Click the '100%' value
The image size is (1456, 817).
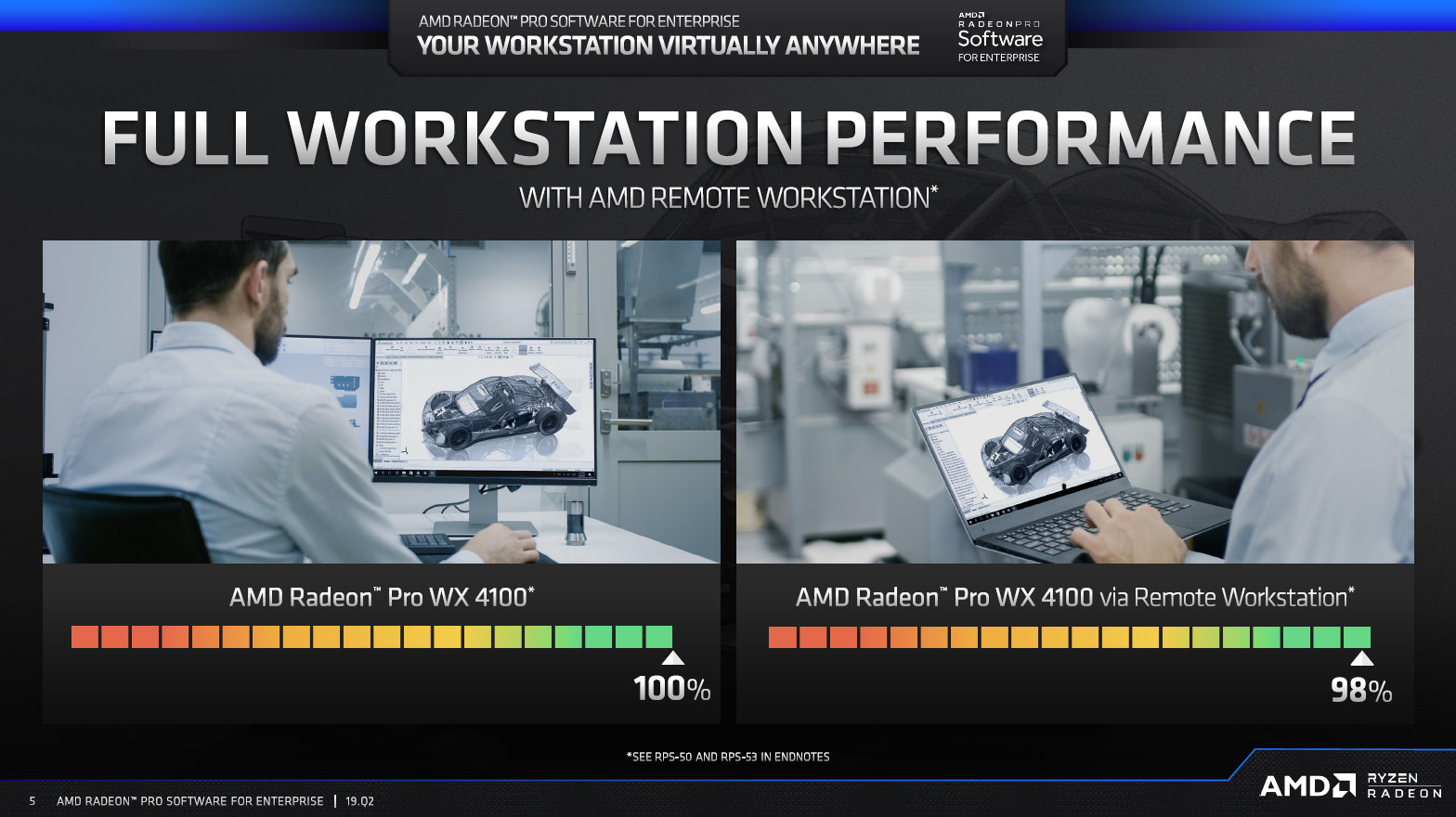672,689
